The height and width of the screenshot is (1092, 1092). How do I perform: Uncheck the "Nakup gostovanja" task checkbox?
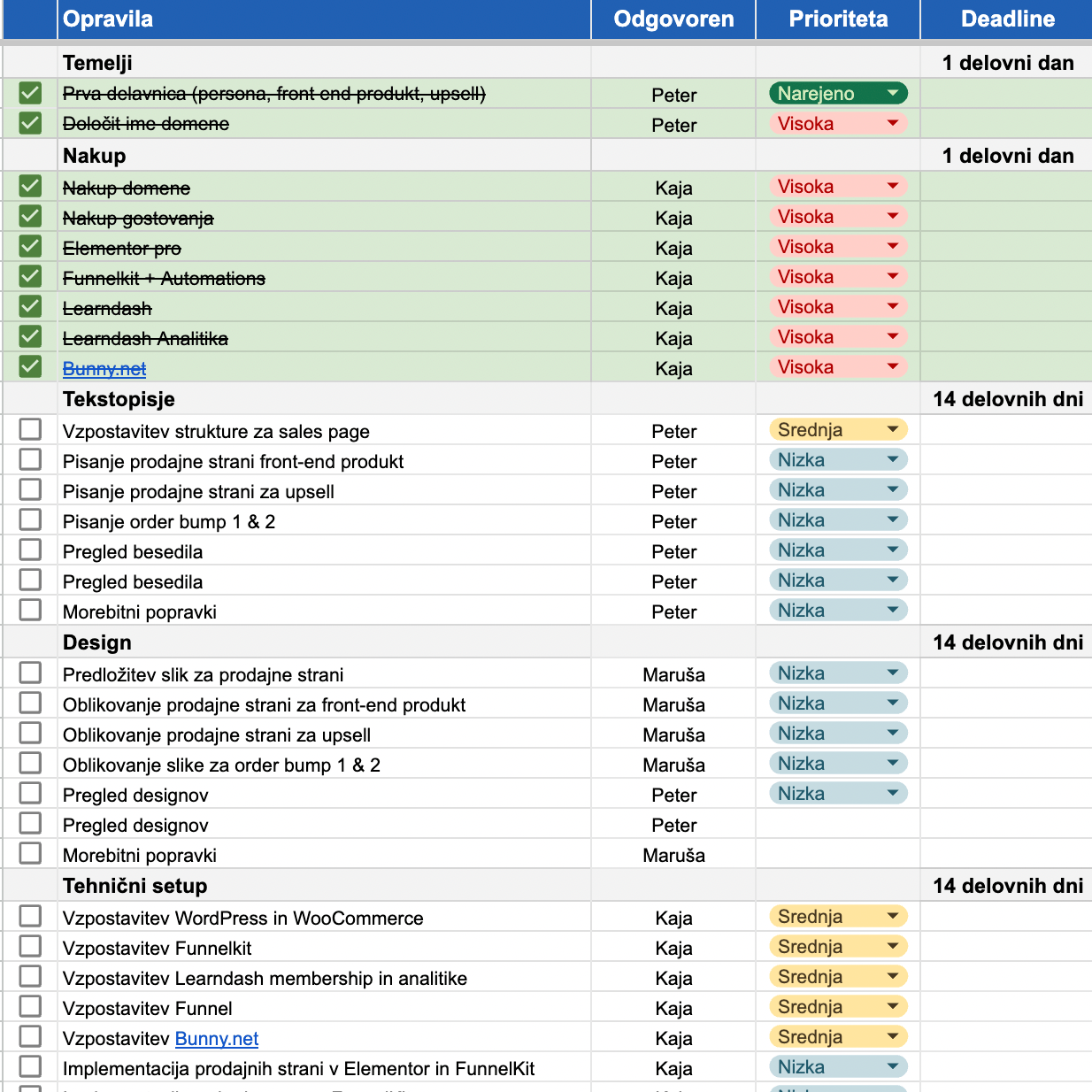[30, 217]
